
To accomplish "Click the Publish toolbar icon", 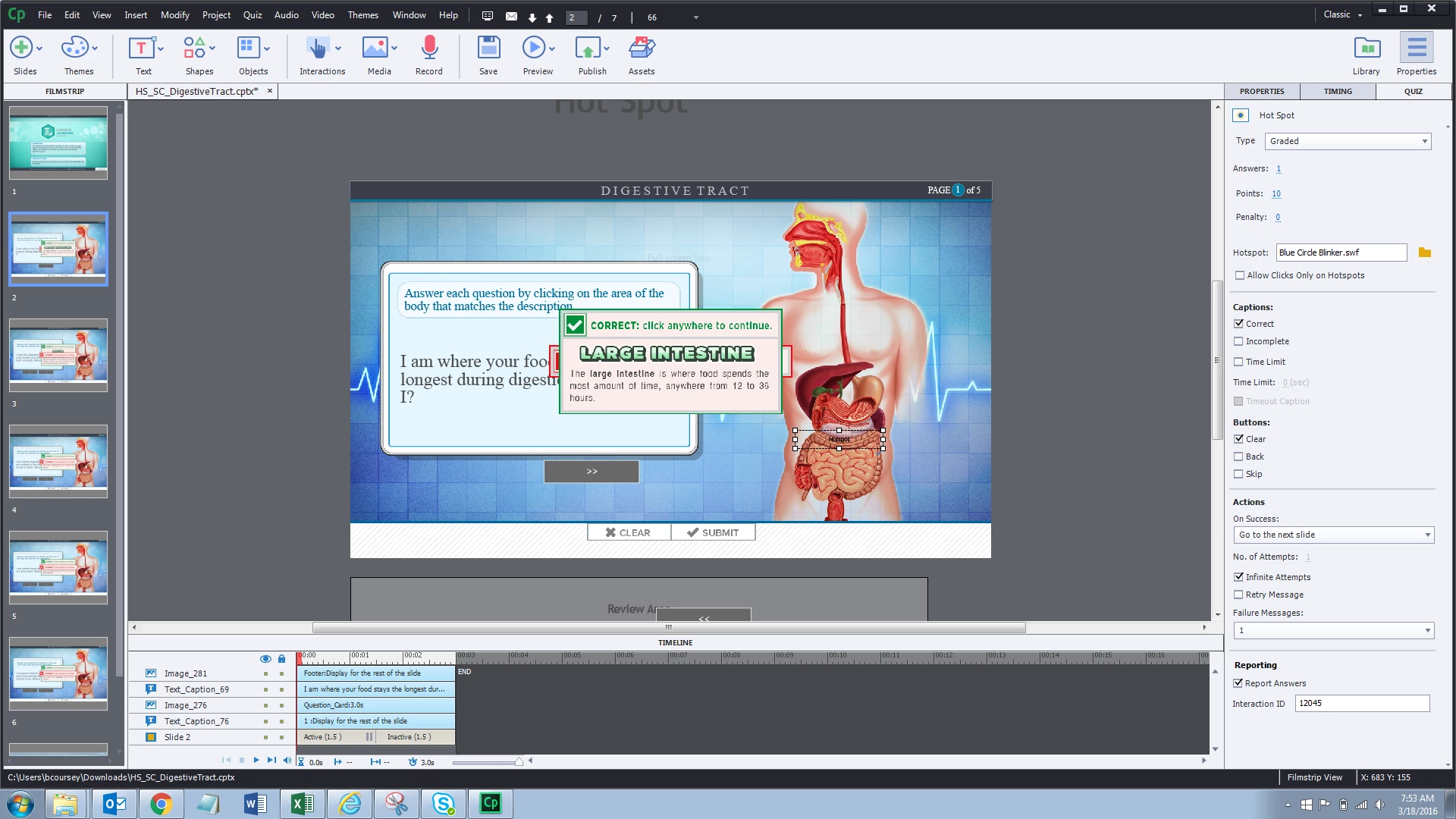I will tap(588, 49).
